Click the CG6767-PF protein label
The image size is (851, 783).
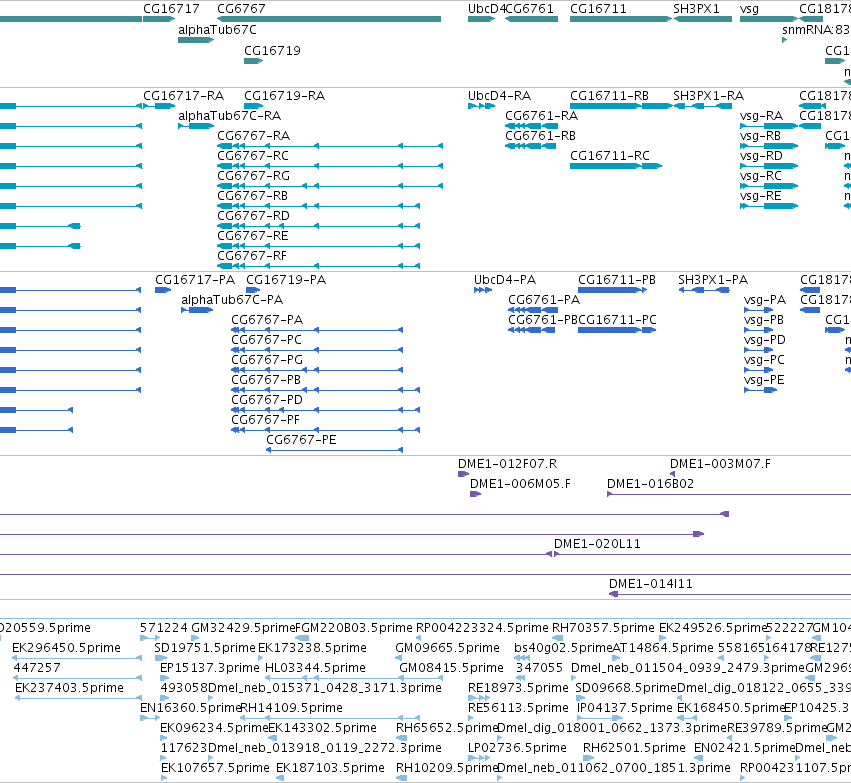coord(265,420)
